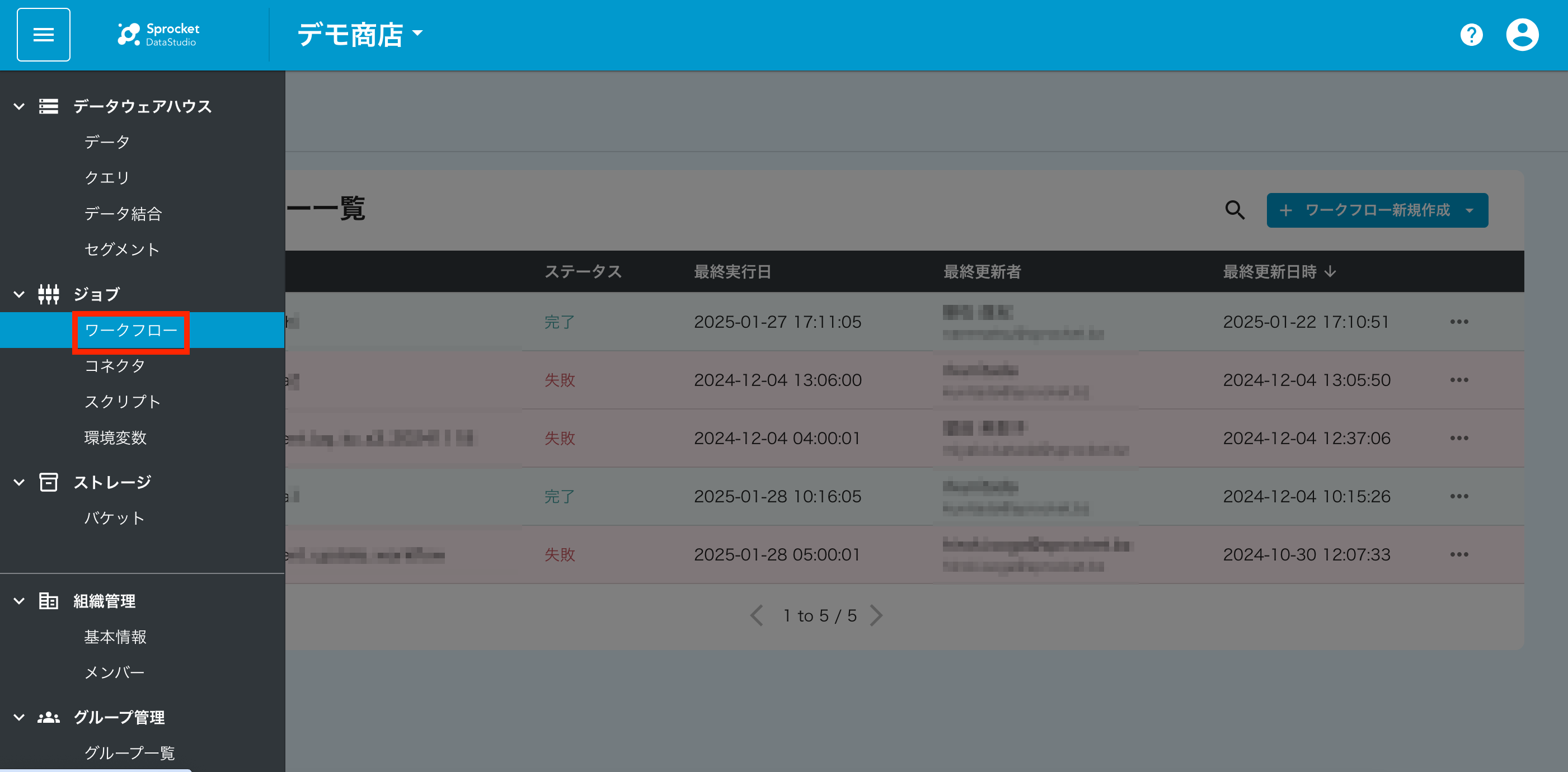Go to previous page arrow
The image size is (1568, 772).
757,616
